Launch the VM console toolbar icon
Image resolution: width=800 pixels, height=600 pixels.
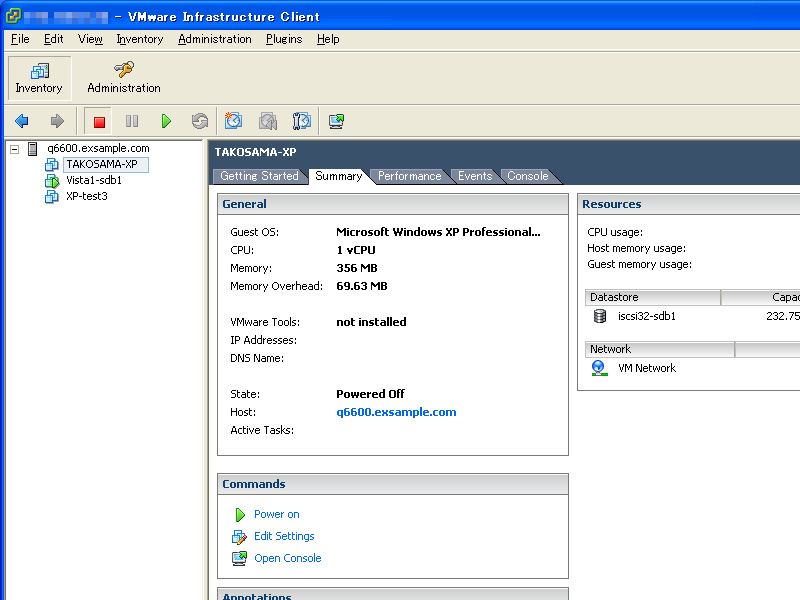pyautogui.click(x=336, y=121)
